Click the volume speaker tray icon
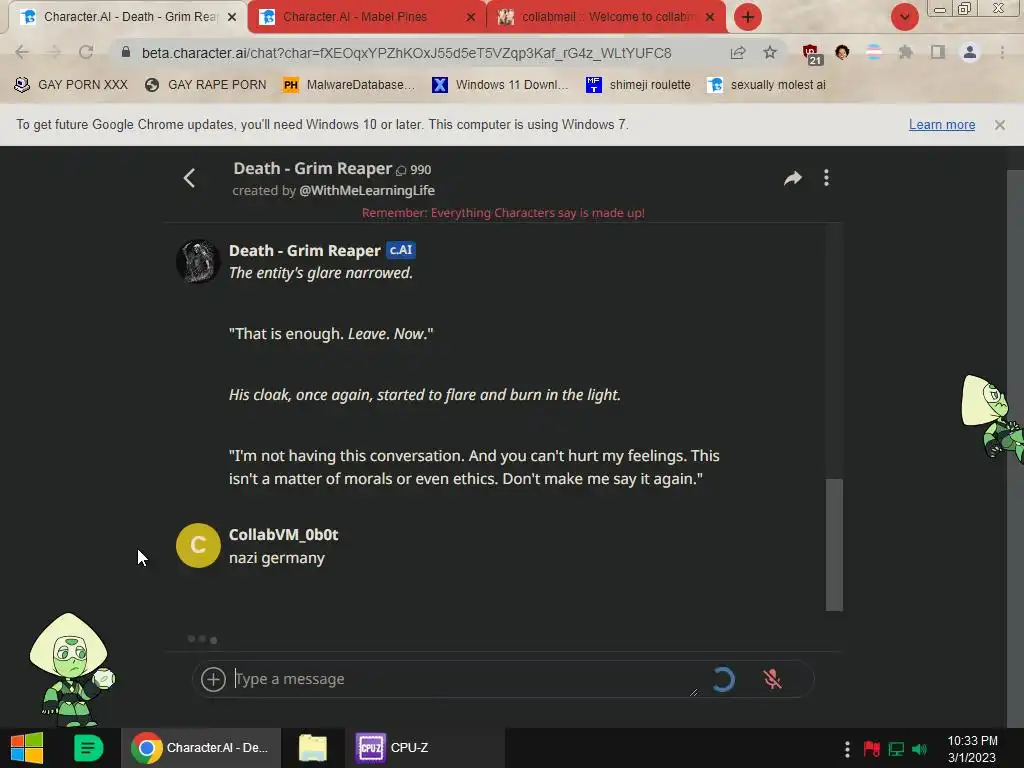The height and width of the screenshot is (768, 1024). tap(920, 749)
